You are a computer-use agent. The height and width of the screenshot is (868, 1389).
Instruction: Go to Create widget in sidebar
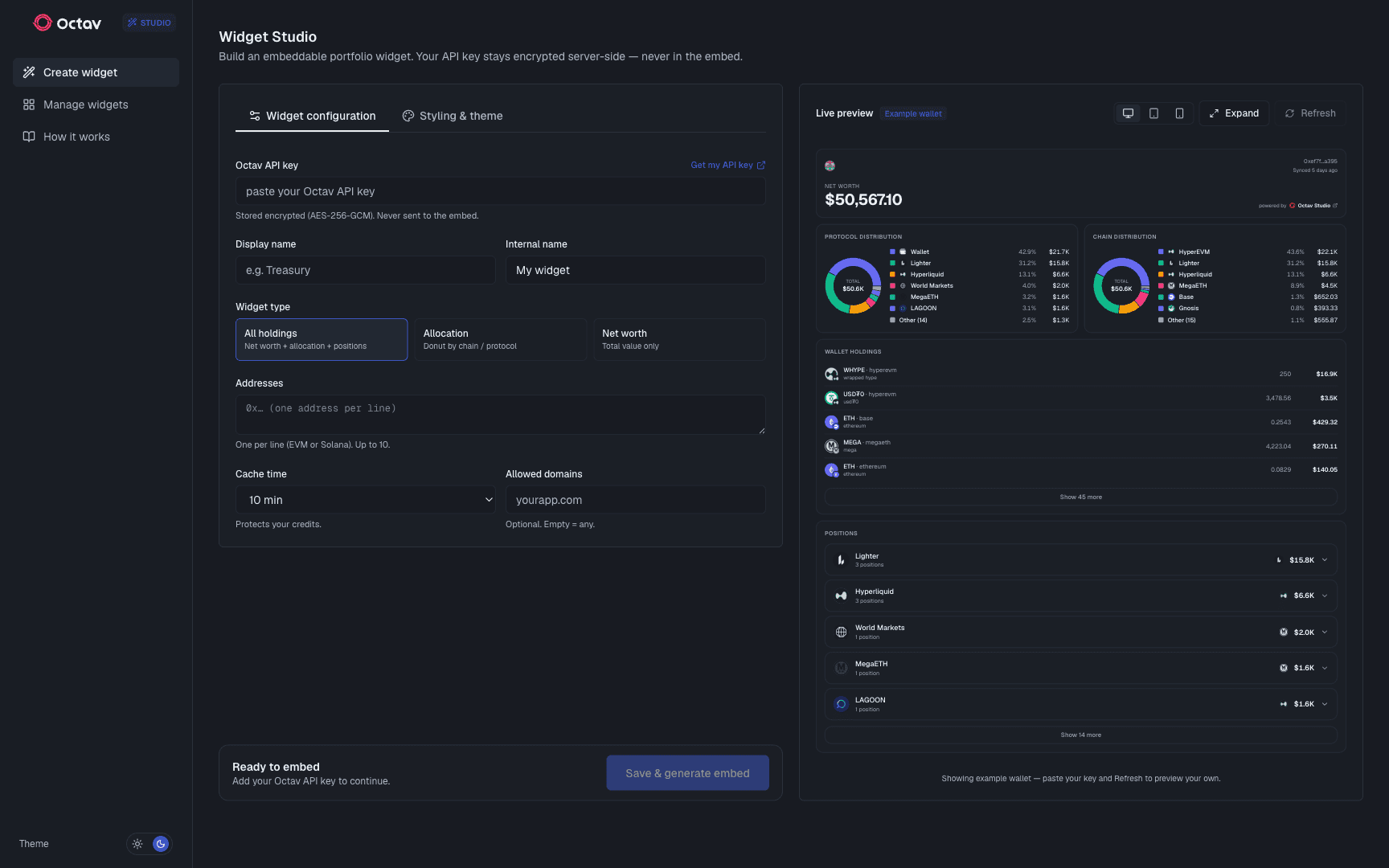click(96, 72)
